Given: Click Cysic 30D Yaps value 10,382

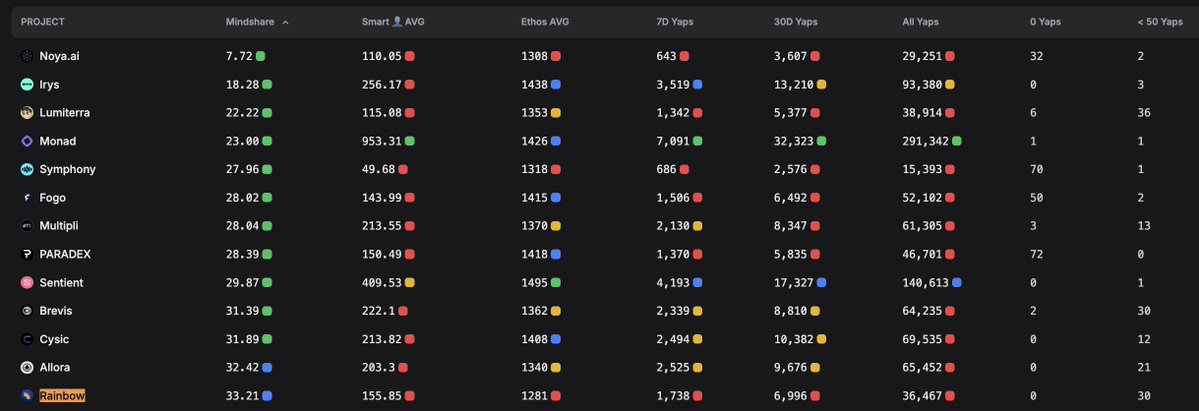Looking at the screenshot, I should pos(794,339).
